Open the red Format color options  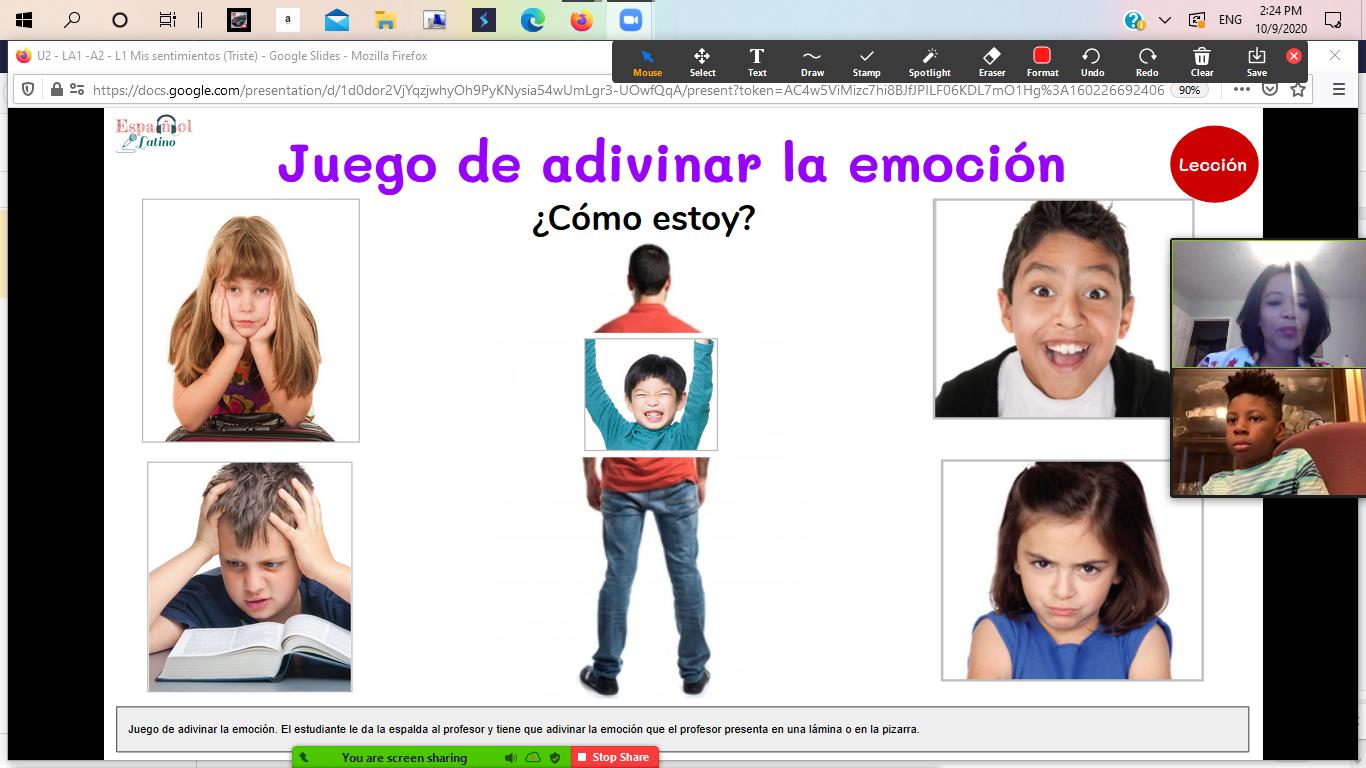[1042, 62]
